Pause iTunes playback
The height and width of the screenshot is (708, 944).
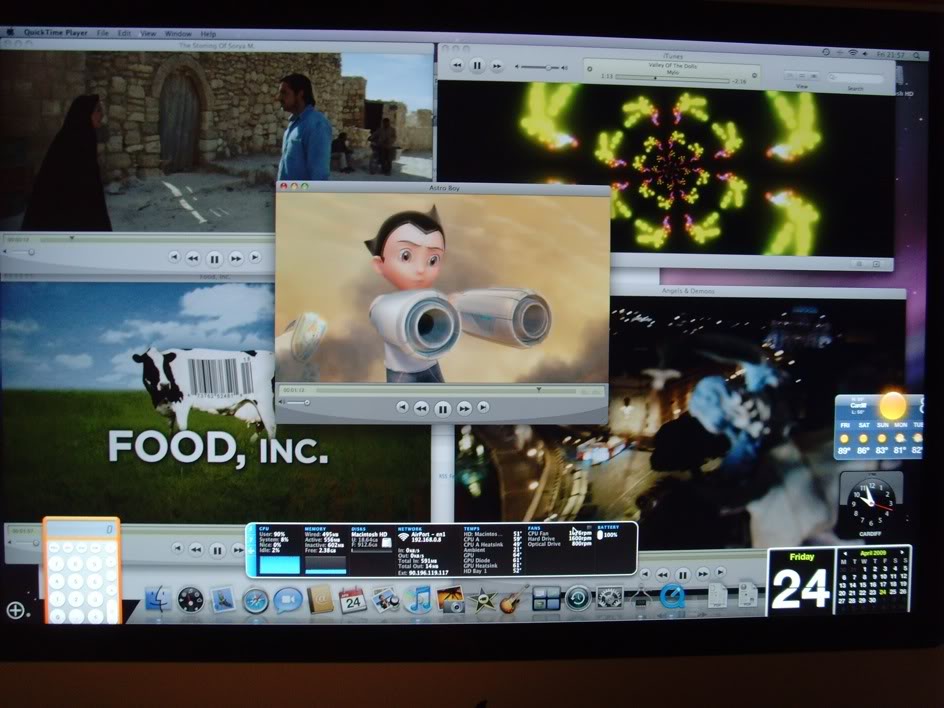coord(477,65)
